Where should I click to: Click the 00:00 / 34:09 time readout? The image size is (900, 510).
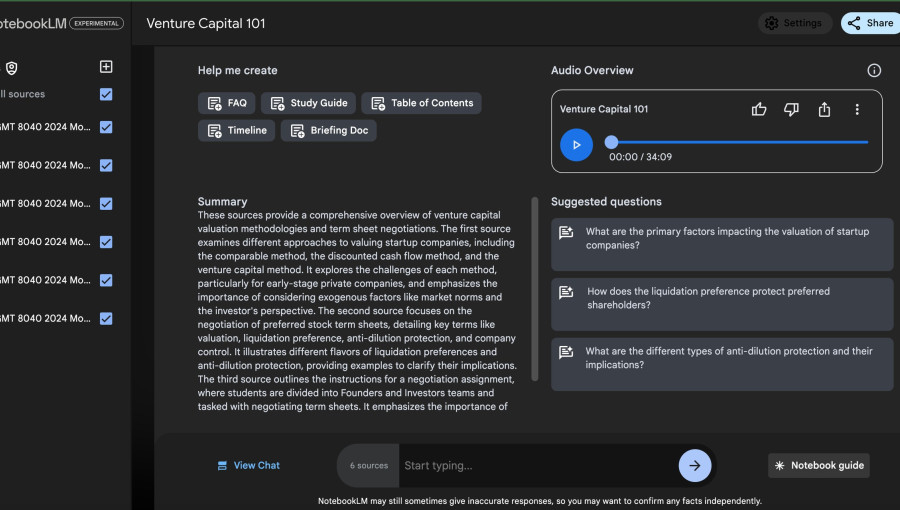(x=640, y=157)
